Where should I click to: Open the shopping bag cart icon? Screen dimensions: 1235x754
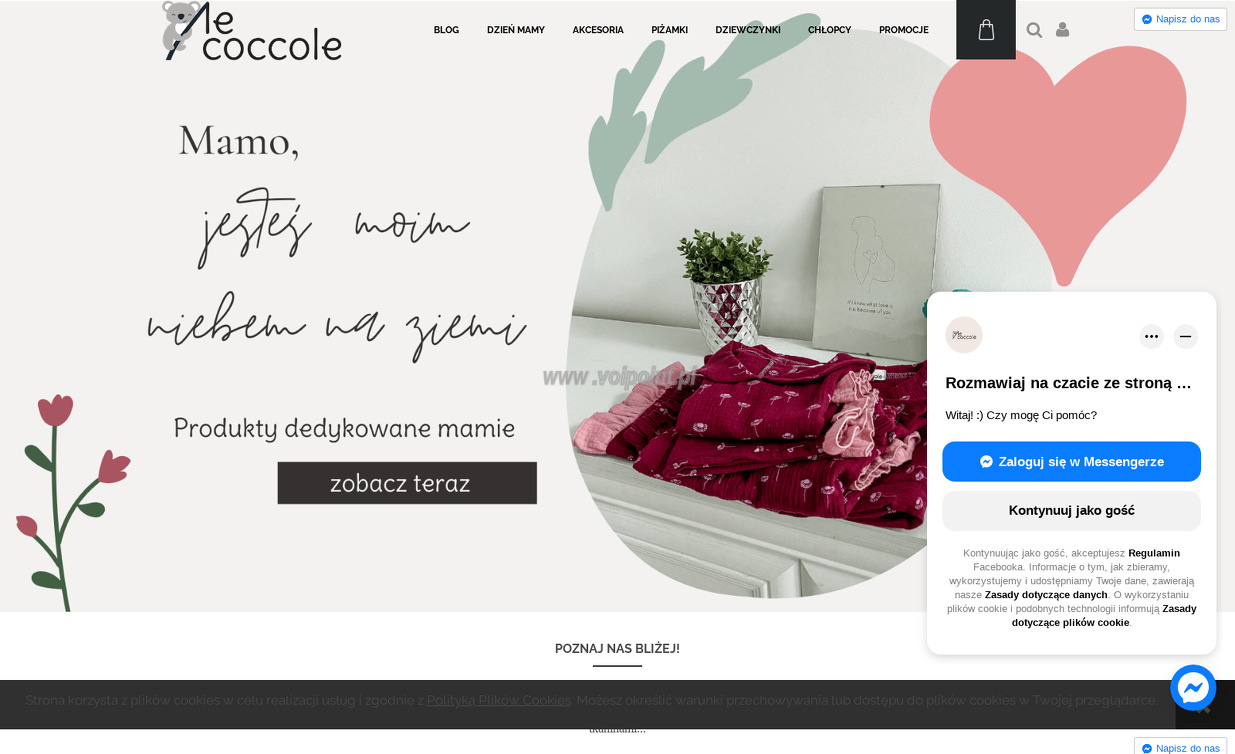pos(986,30)
